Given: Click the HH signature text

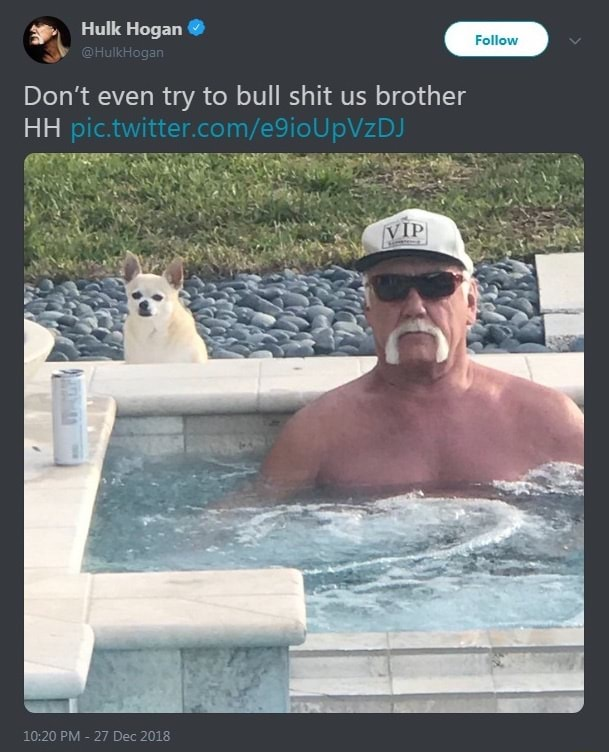Looking at the screenshot, I should pos(42,128).
